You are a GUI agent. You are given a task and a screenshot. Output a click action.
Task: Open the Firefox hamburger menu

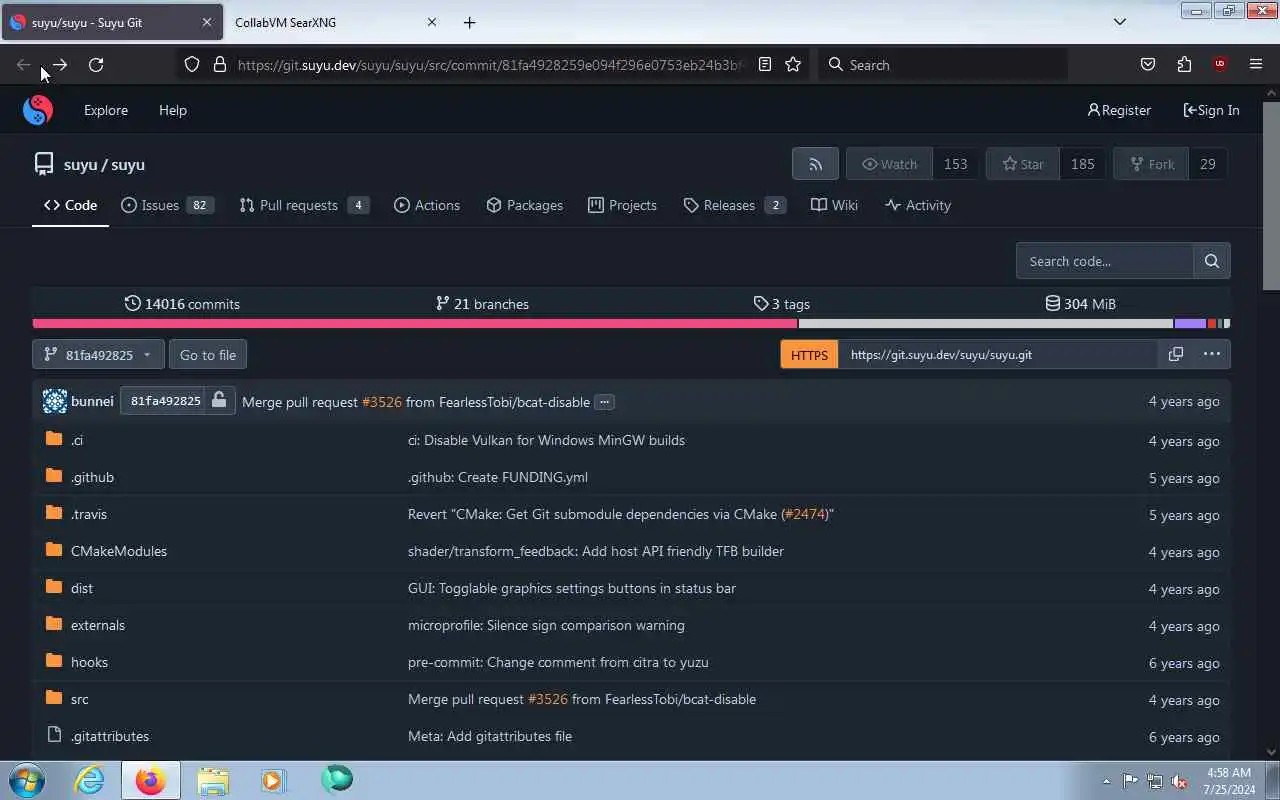[x=1256, y=64]
